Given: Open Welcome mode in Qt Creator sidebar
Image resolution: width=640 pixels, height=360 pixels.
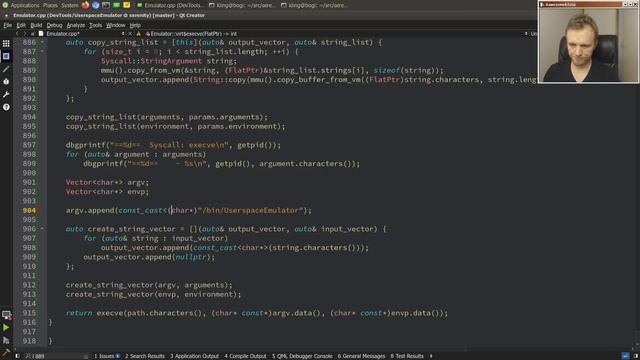Looking at the screenshot, I should coord(6,43).
